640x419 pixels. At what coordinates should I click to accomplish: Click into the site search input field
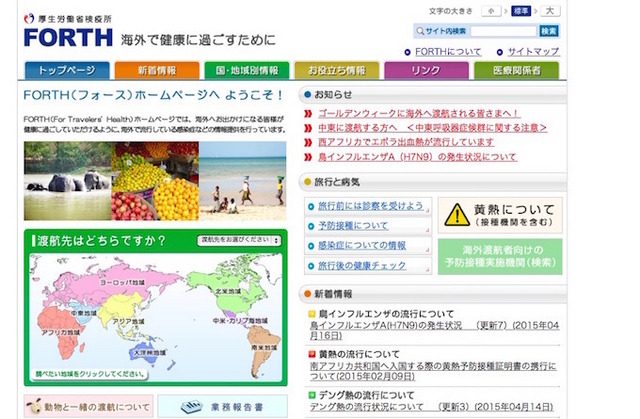point(504,31)
